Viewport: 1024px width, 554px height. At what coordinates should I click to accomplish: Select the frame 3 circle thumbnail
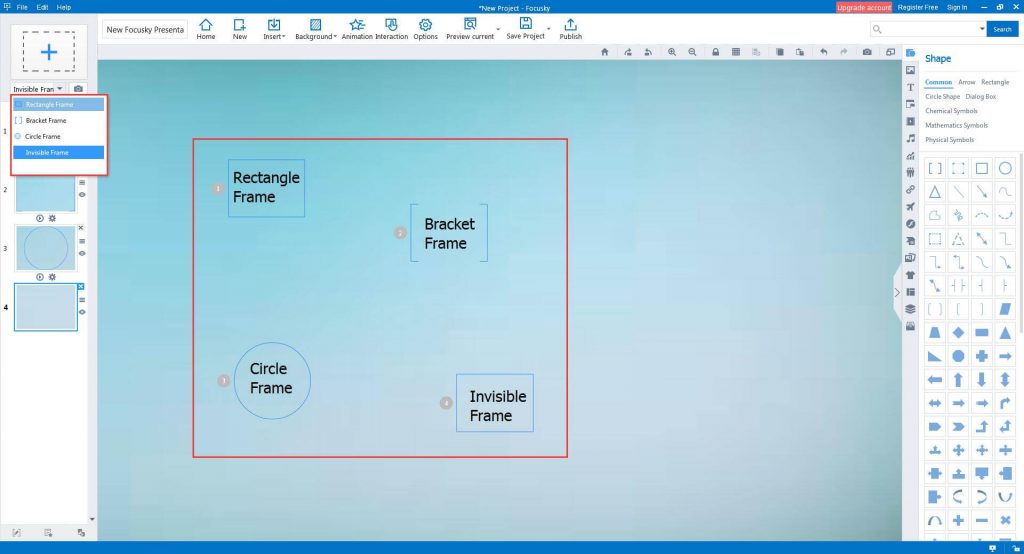pos(45,247)
